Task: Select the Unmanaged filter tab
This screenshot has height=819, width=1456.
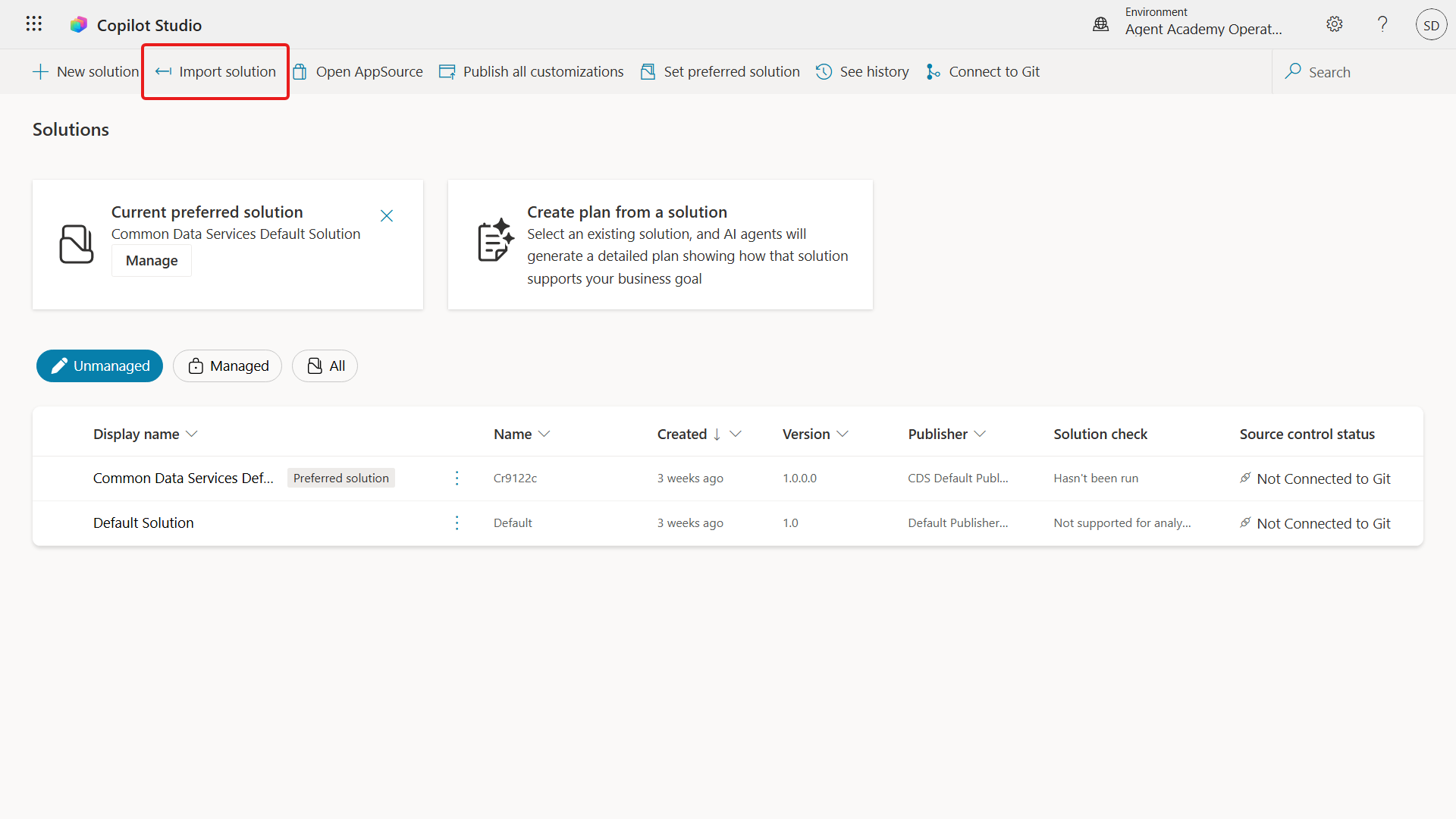Action: coord(99,366)
